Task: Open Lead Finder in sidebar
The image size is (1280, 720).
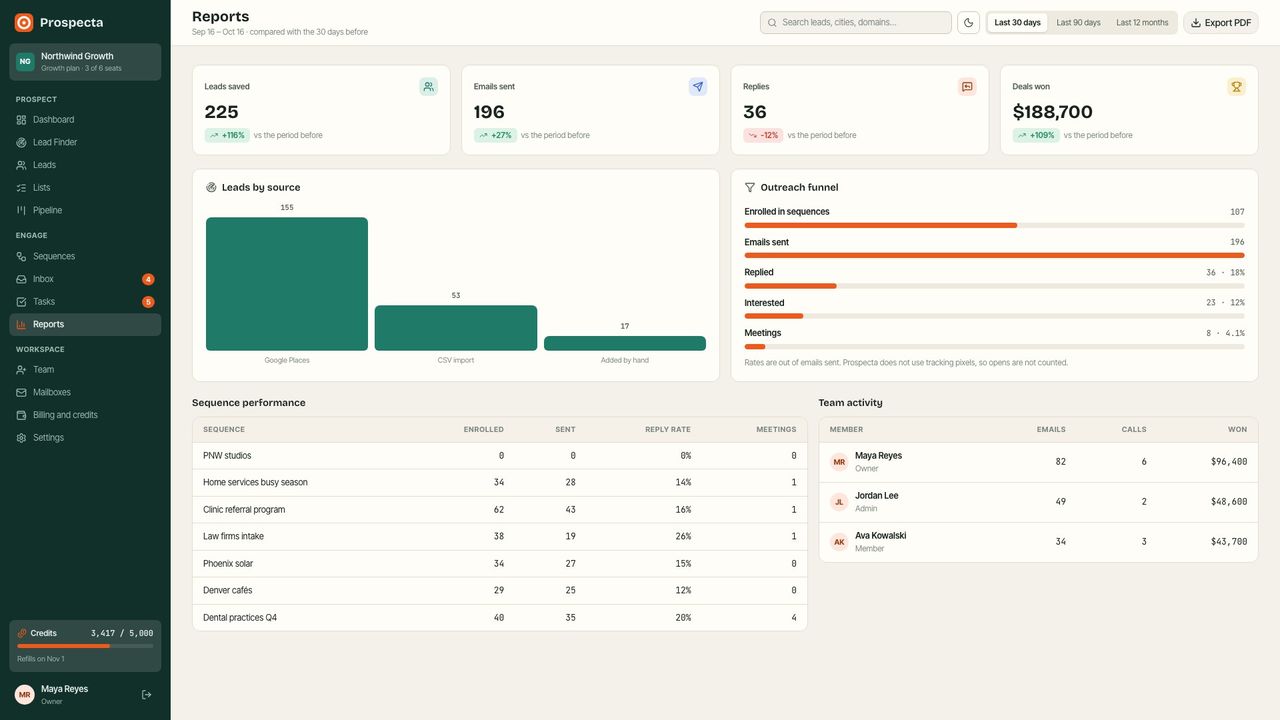Action: [x=85, y=142]
